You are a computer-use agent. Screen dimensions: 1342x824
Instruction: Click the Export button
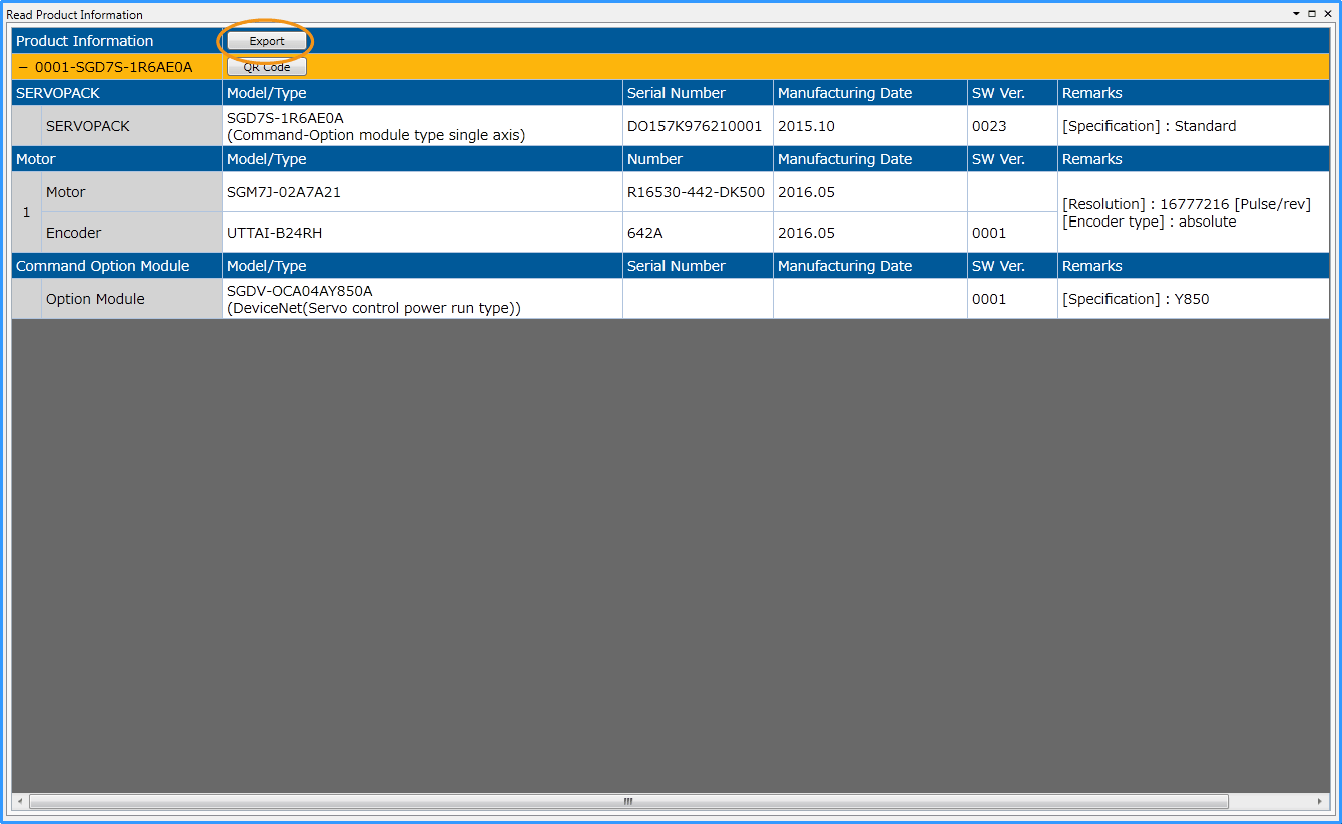pyautogui.click(x=266, y=41)
